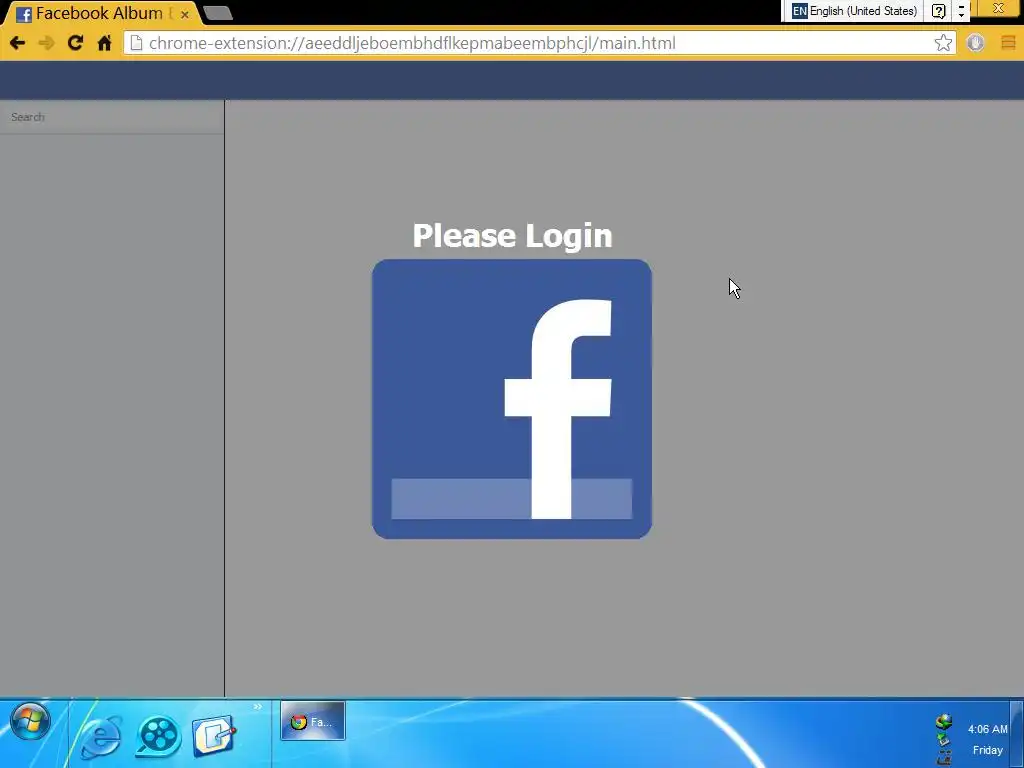This screenshot has height=768, width=1024.
Task: Click the Please Login heading
Action: point(512,236)
